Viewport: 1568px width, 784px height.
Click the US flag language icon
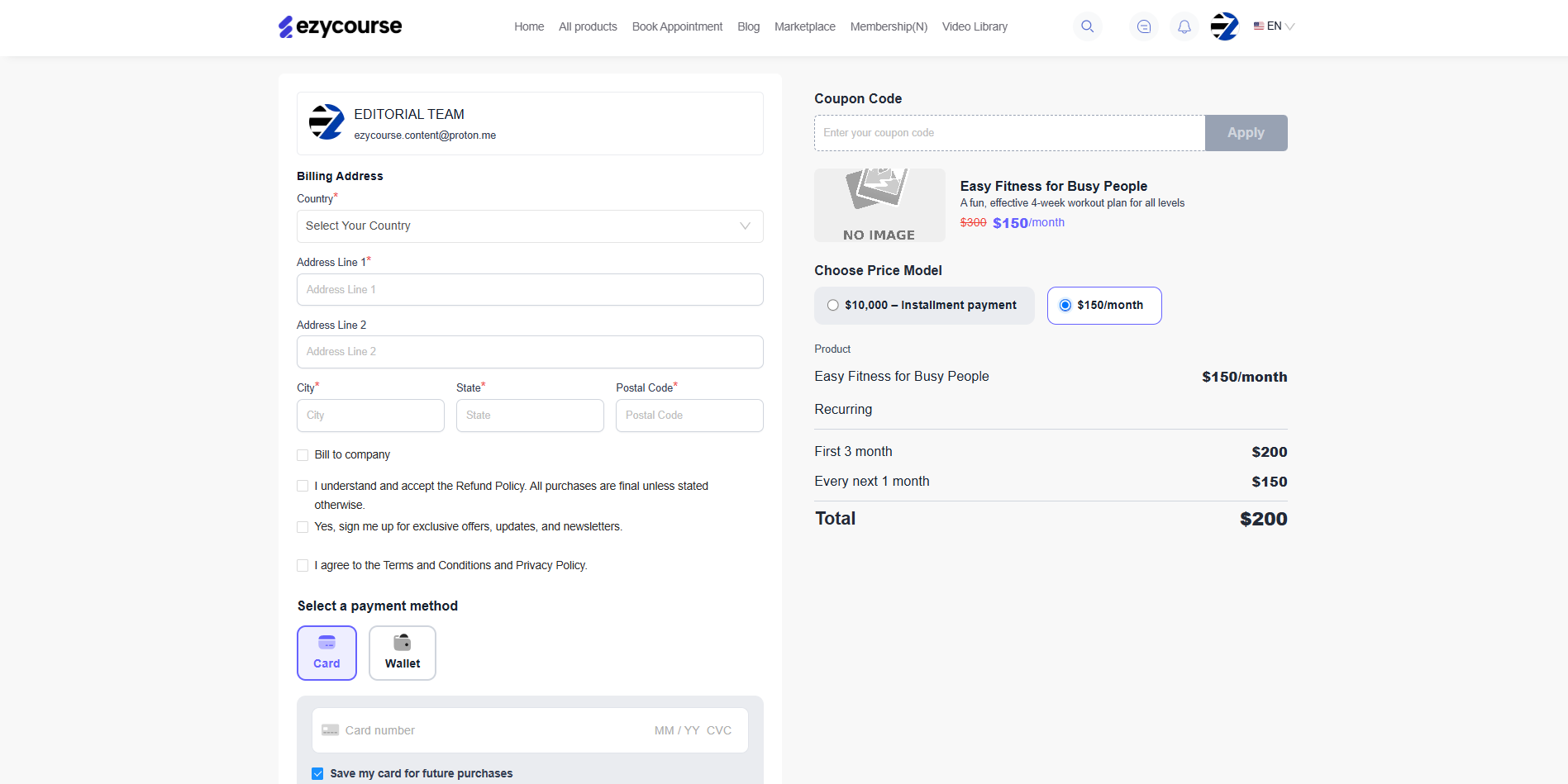(x=1259, y=26)
